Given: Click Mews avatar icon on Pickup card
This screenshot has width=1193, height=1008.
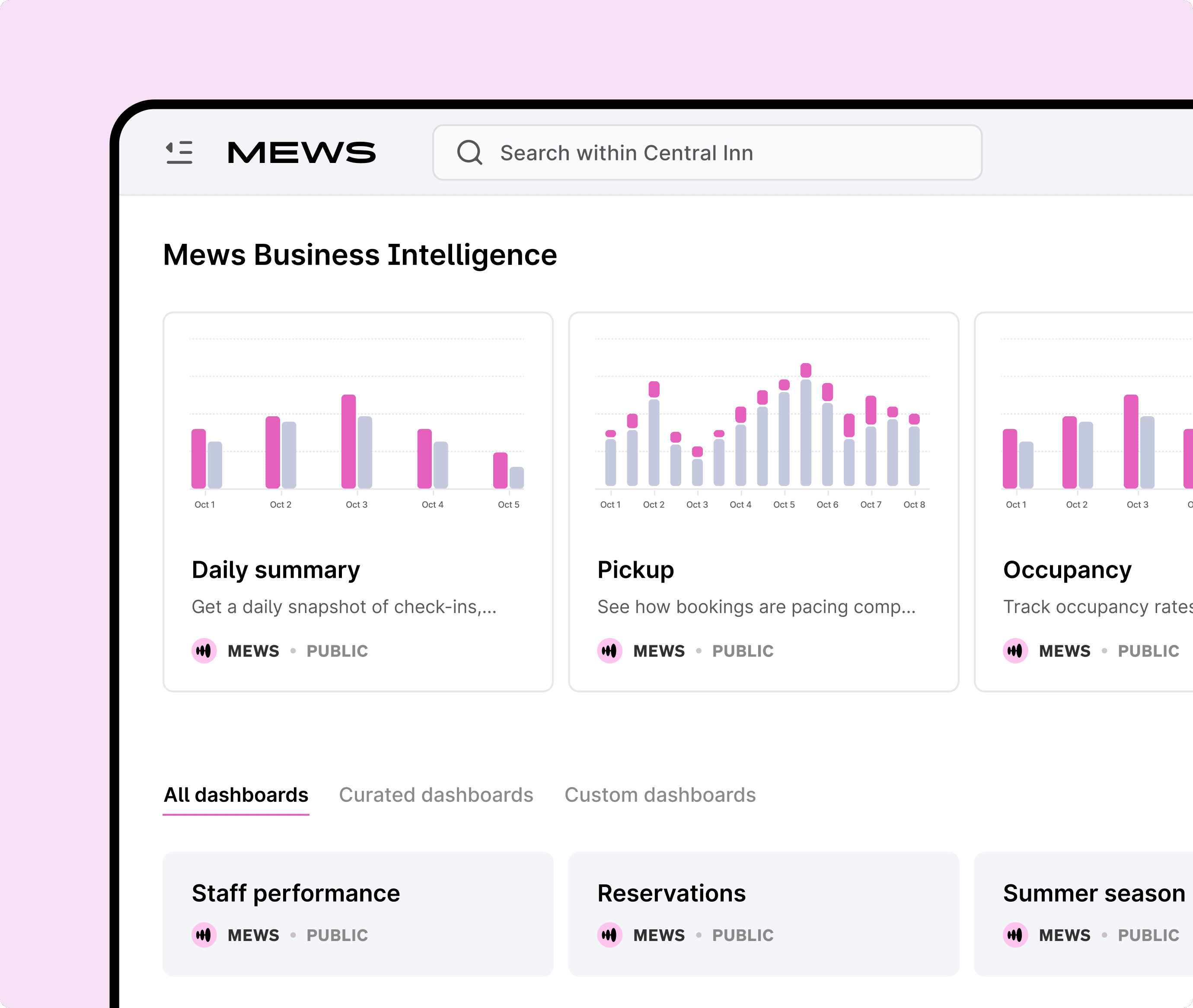Looking at the screenshot, I should click(609, 651).
